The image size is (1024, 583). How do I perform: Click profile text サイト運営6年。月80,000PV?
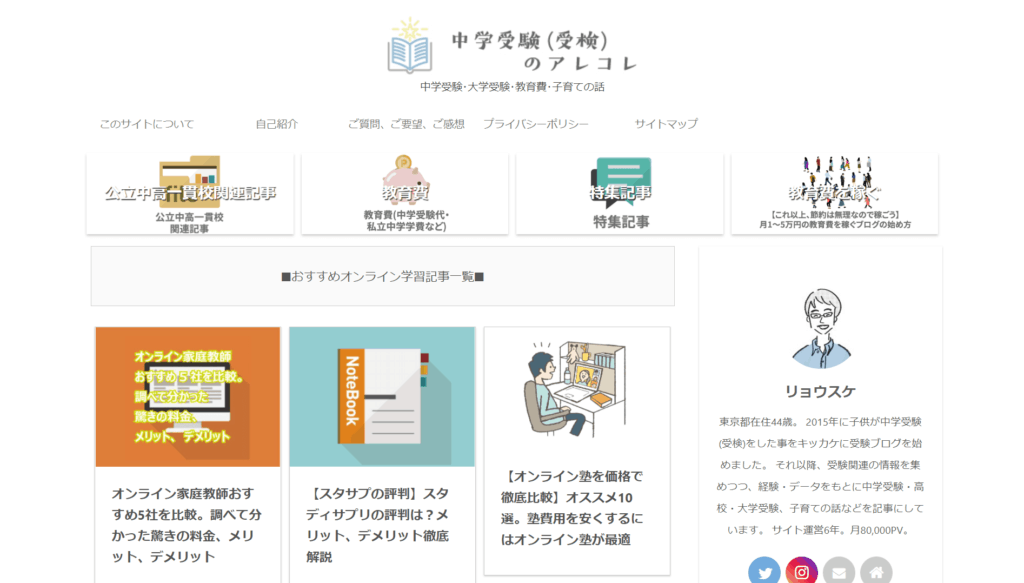[x=841, y=530]
